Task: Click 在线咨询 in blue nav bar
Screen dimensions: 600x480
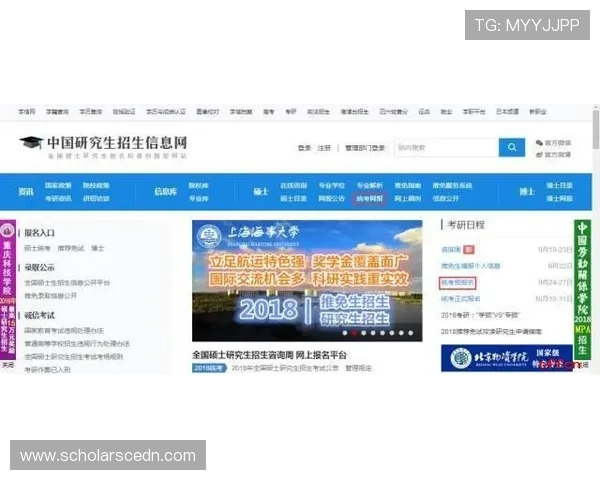Action: click(293, 185)
